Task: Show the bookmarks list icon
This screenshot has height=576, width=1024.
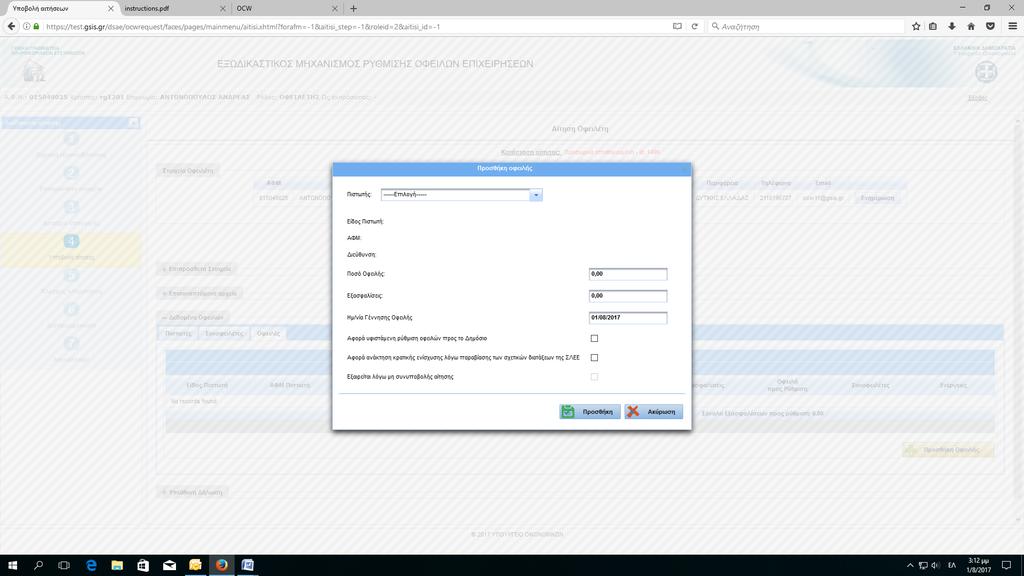Action: (x=933, y=26)
